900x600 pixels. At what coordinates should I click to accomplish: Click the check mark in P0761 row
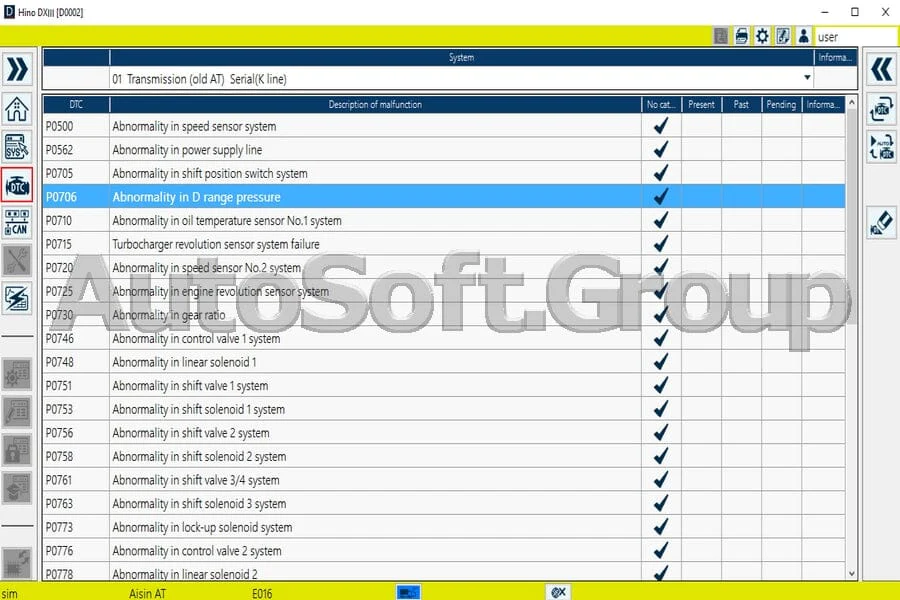(661, 479)
